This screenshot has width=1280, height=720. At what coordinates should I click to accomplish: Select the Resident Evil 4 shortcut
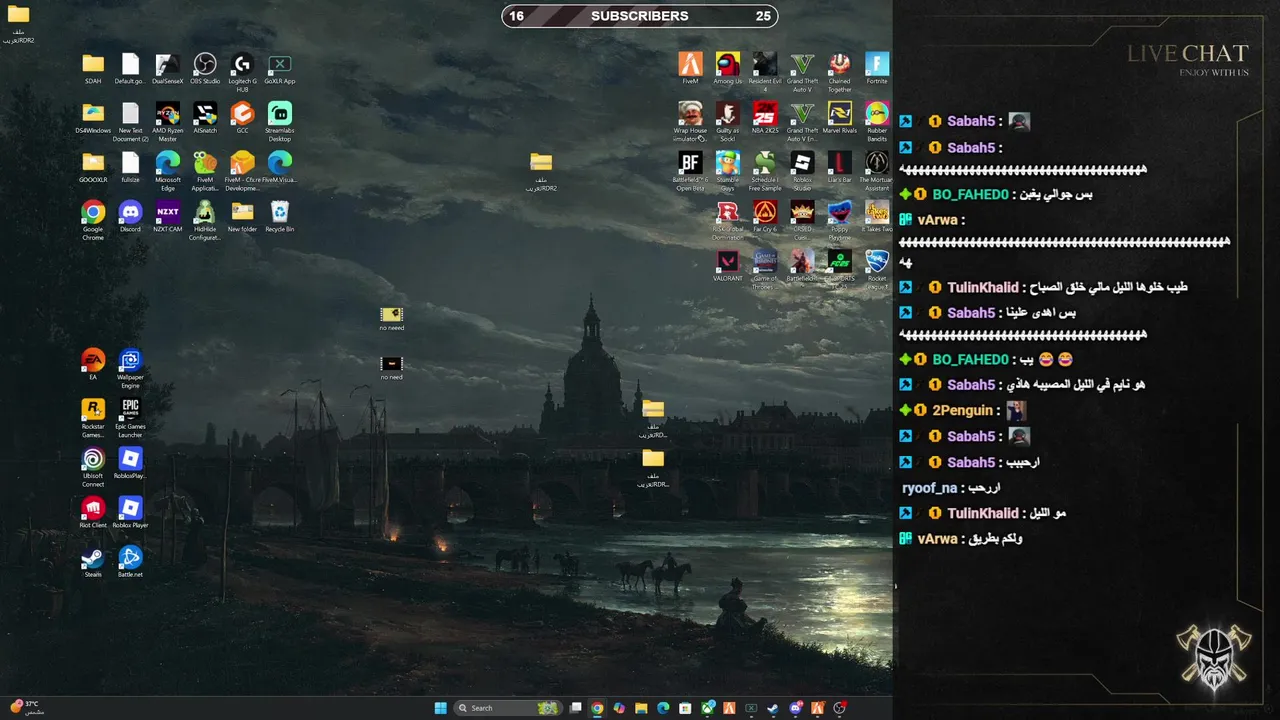pyautogui.click(x=765, y=73)
